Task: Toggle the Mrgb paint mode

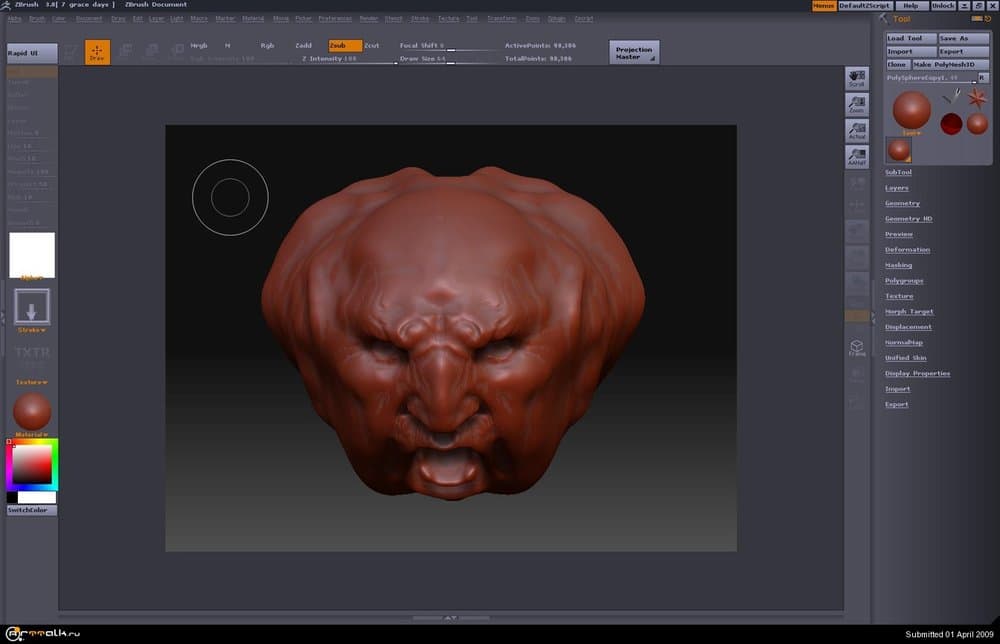Action: (199, 46)
